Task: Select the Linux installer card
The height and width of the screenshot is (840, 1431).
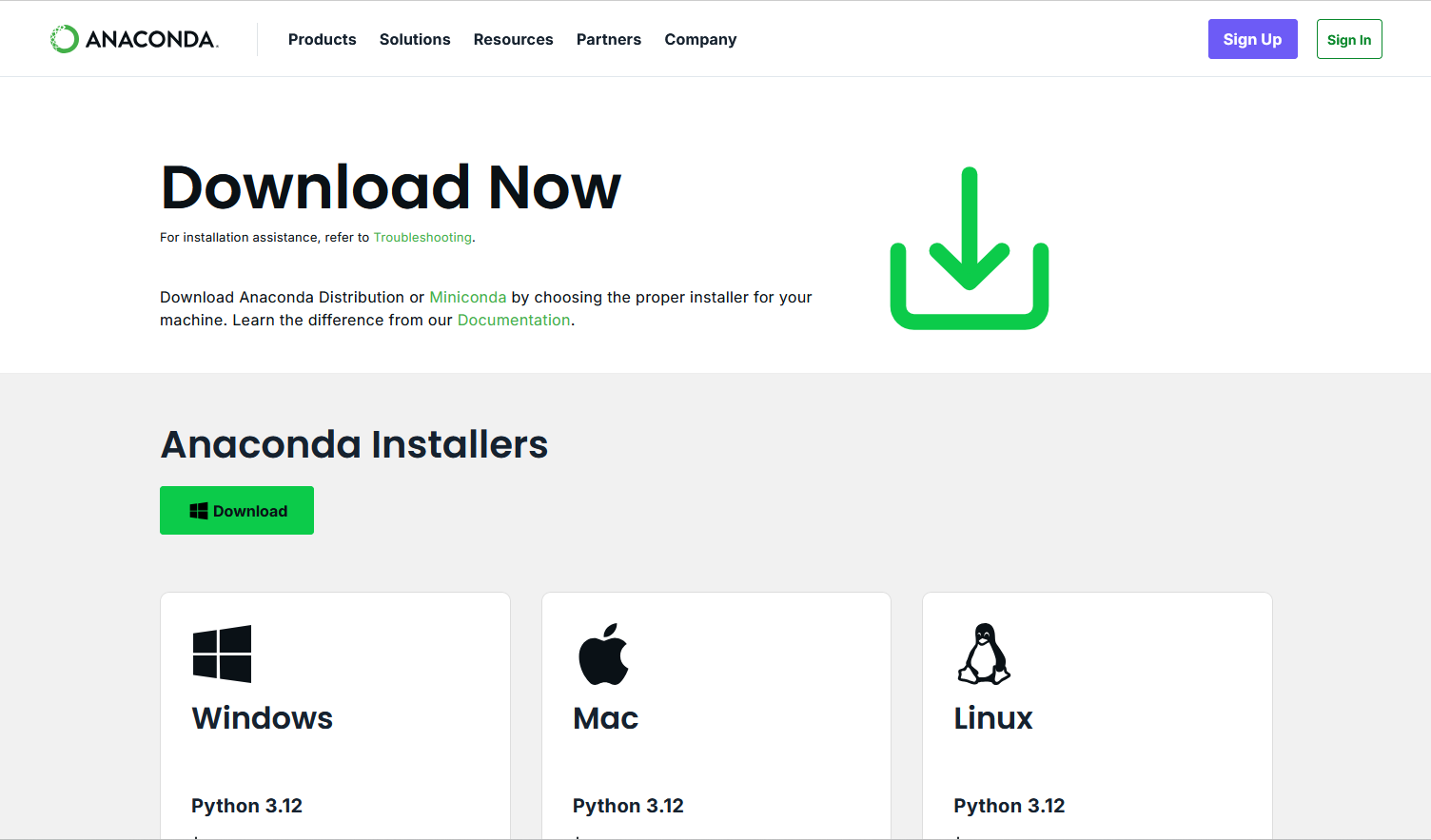Action: pyautogui.click(x=1096, y=715)
